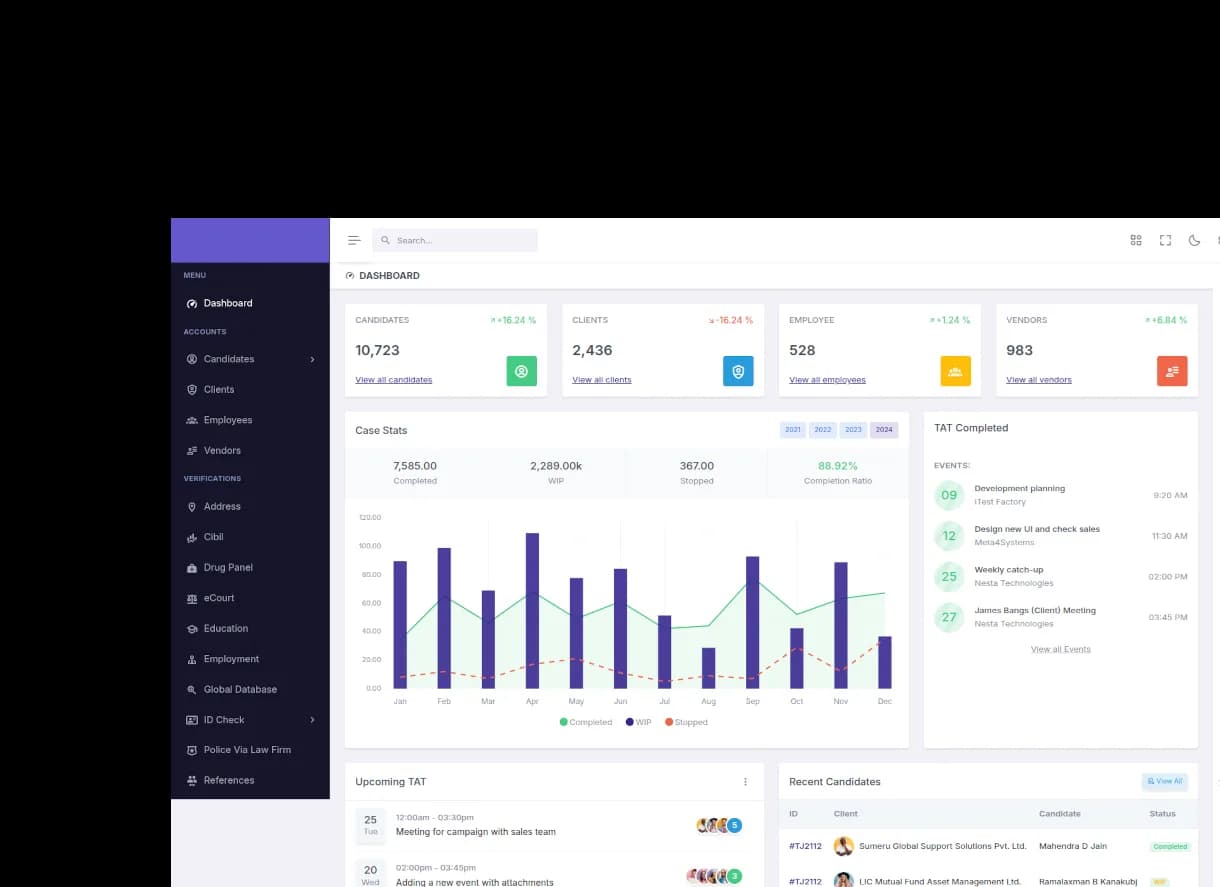1220x887 pixels.
Task: Click the Vendors sidebar icon
Action: click(192, 451)
